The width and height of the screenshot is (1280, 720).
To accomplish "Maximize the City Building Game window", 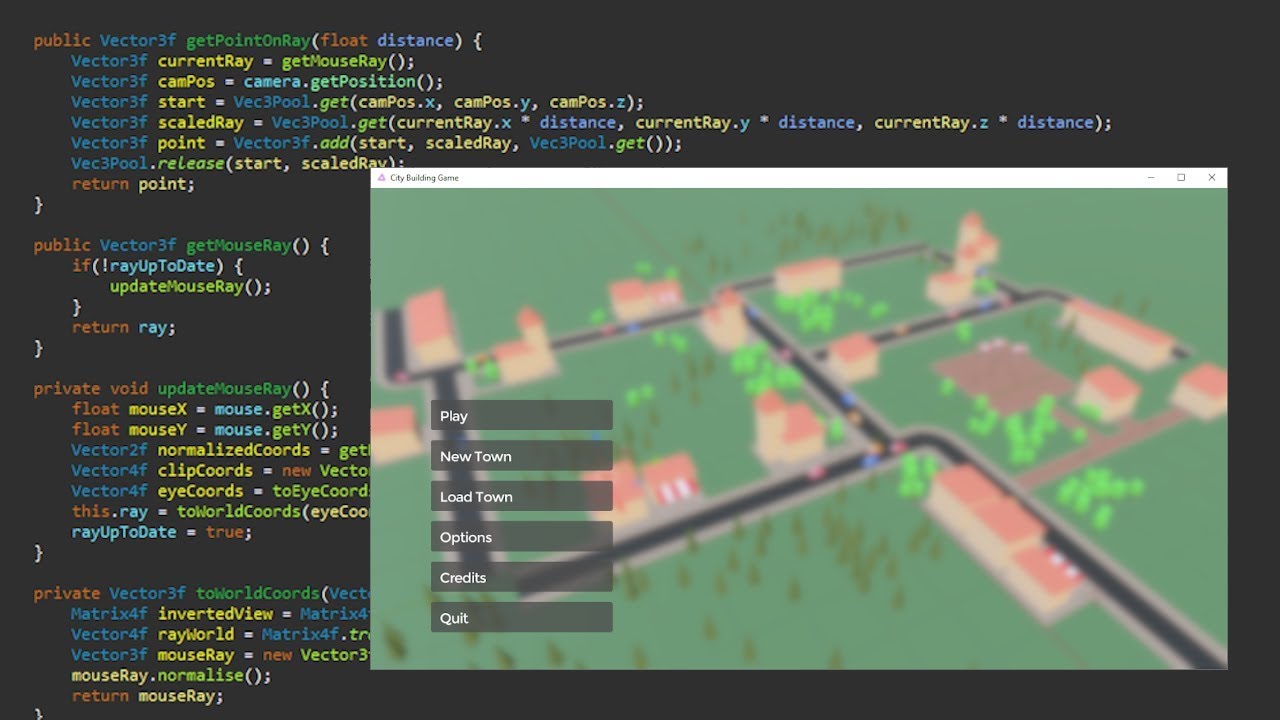I will (x=1181, y=178).
